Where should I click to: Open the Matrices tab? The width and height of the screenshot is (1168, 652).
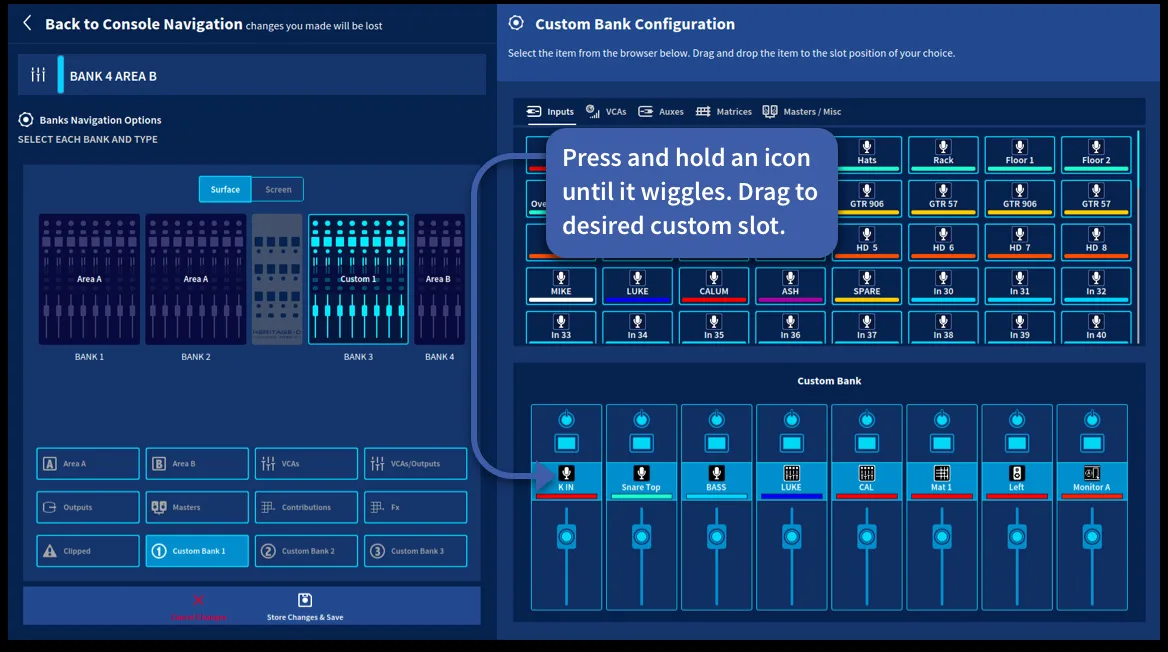click(x=723, y=112)
